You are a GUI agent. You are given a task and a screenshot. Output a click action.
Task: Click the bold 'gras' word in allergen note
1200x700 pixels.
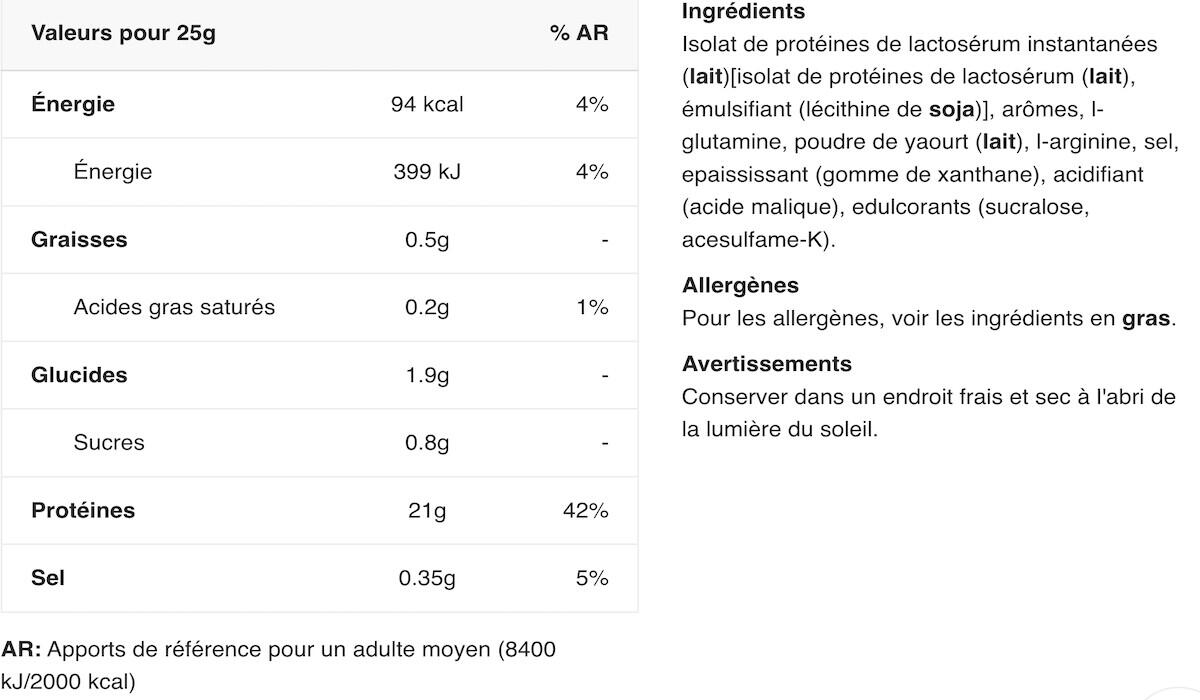point(1146,319)
